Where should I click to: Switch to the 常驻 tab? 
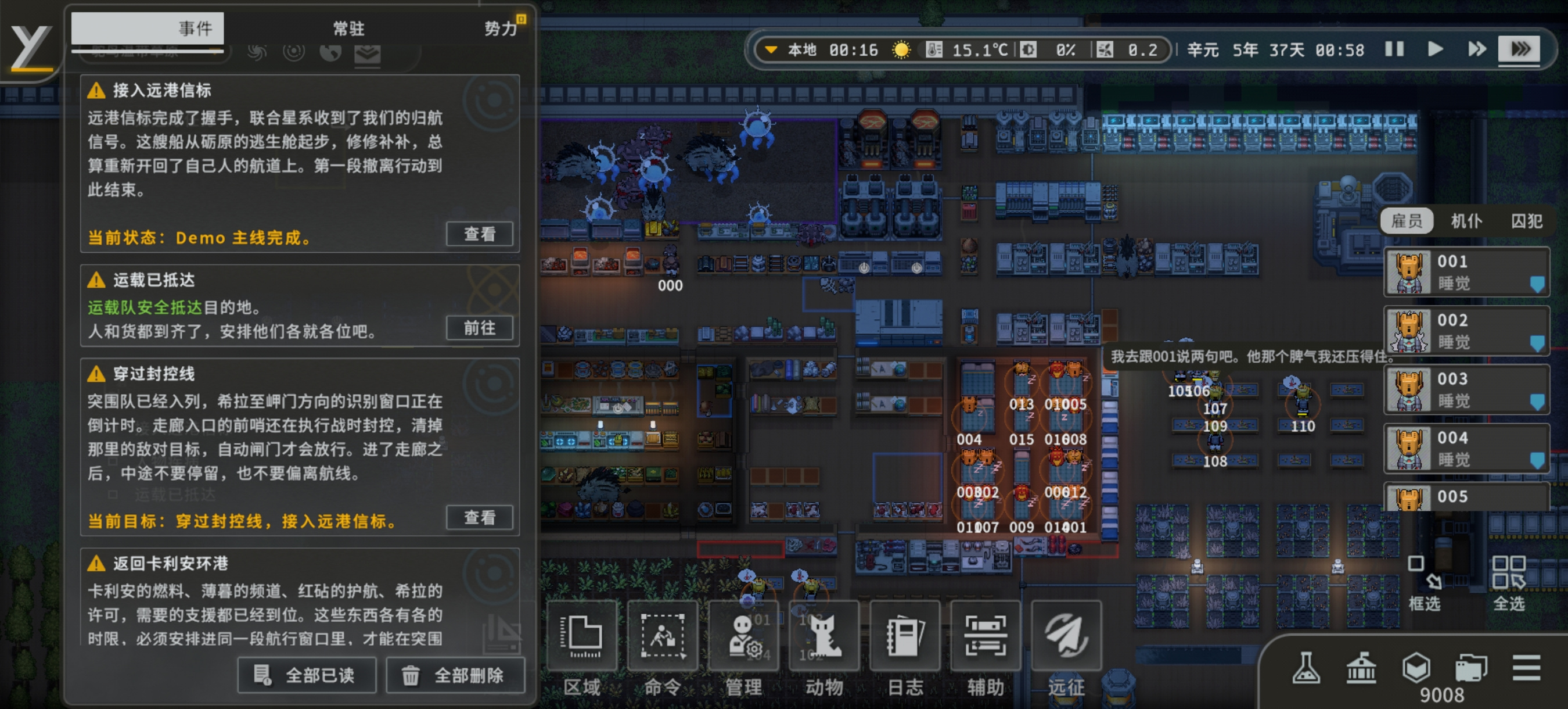tap(348, 28)
